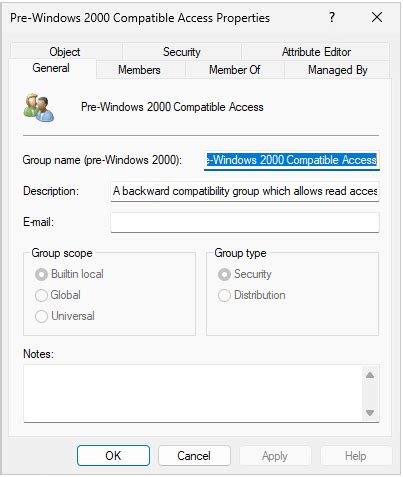Click the E-mail input field
This screenshot has height=477, width=403.
(245, 222)
